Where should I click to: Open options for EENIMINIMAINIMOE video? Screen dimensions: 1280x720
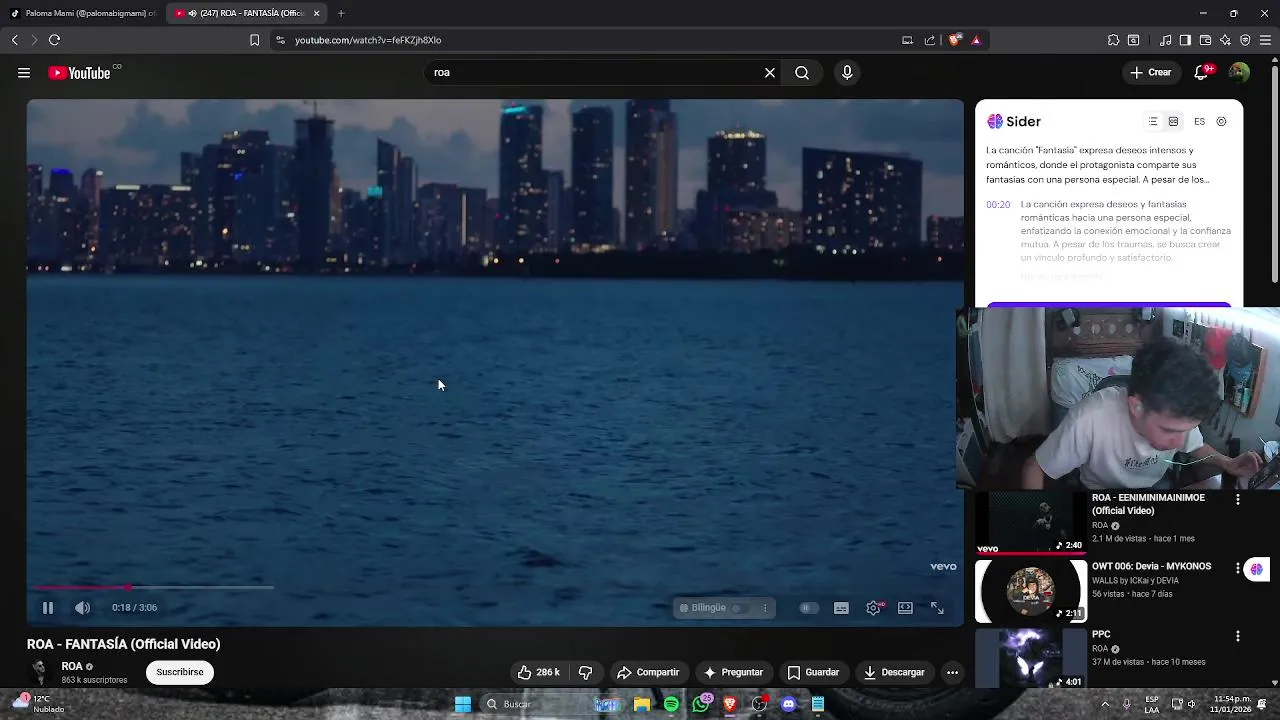[1238, 499]
